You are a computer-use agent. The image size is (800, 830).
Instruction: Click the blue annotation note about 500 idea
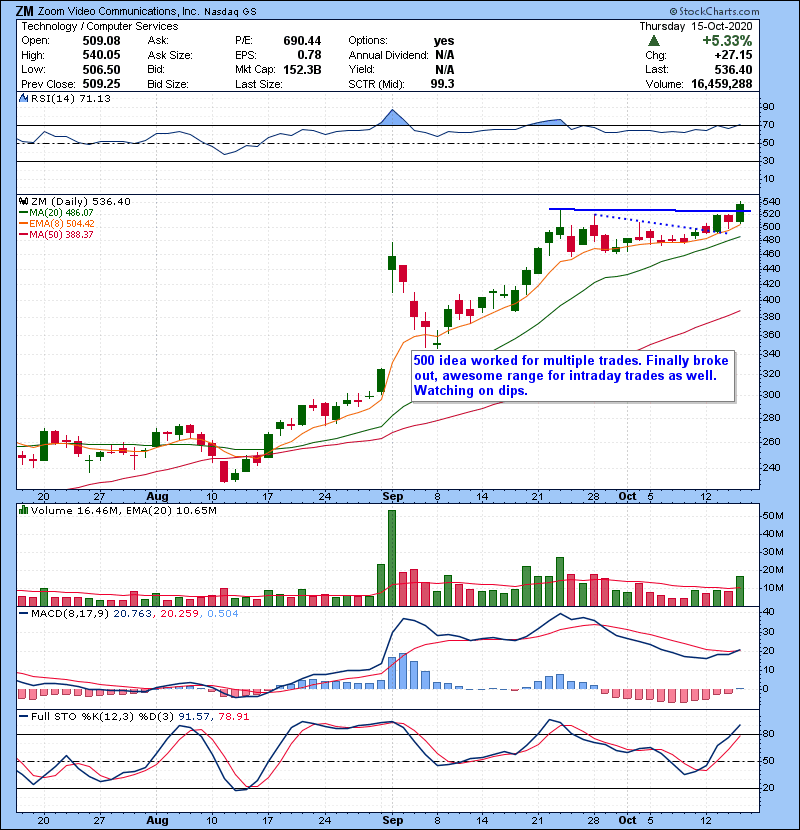(x=573, y=376)
